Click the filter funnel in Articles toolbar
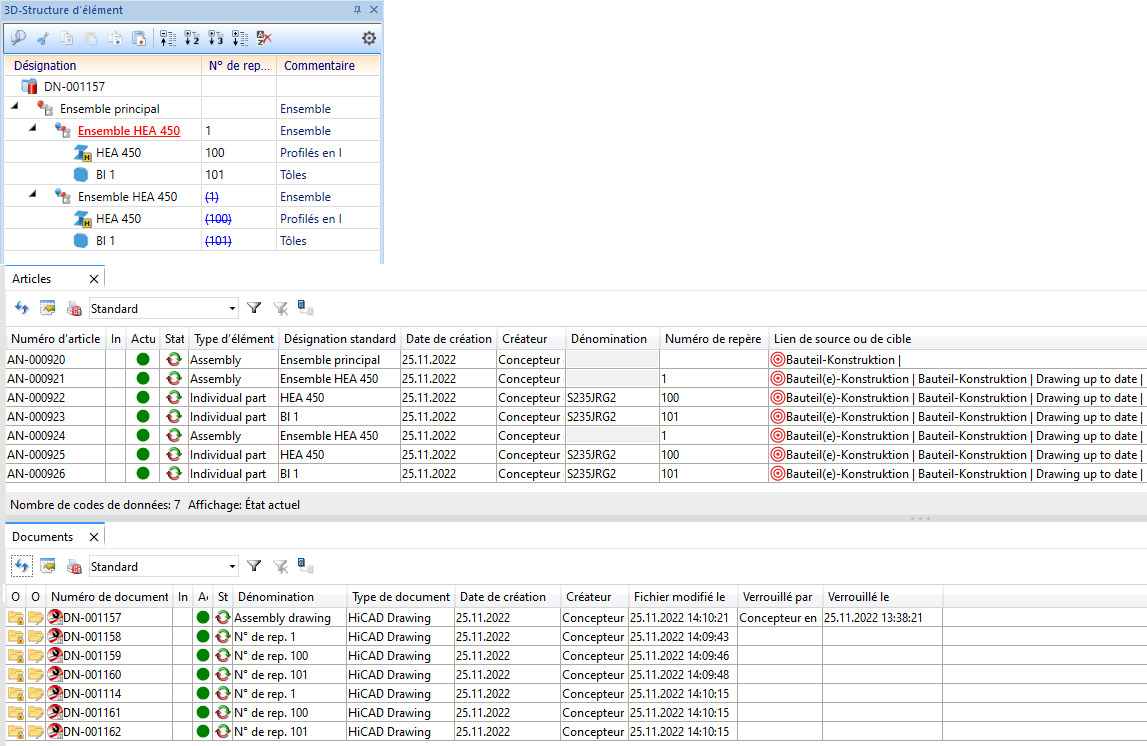This screenshot has height=746, width=1147. 254,308
